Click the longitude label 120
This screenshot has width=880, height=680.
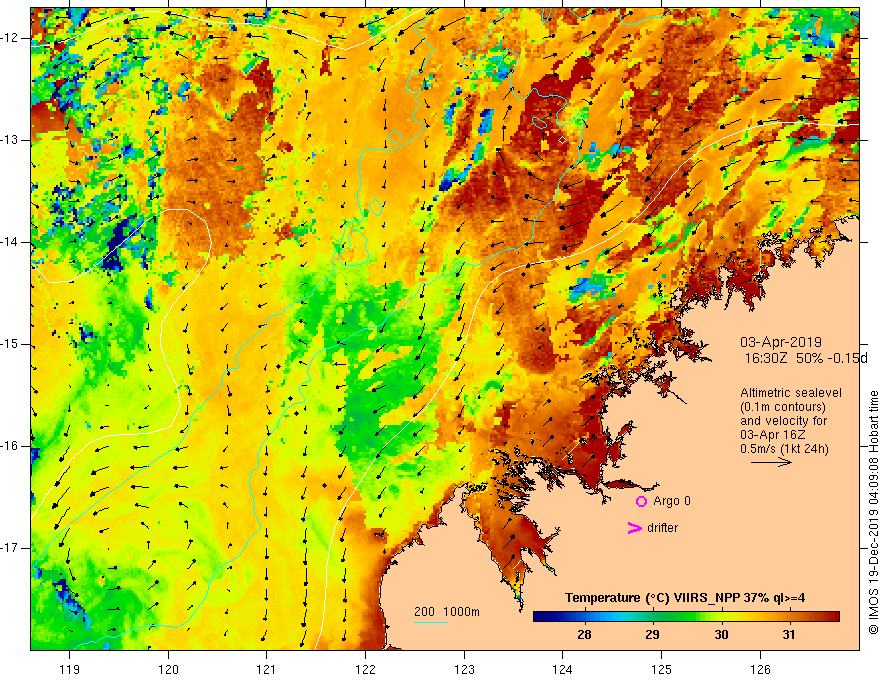pyautogui.click(x=168, y=669)
